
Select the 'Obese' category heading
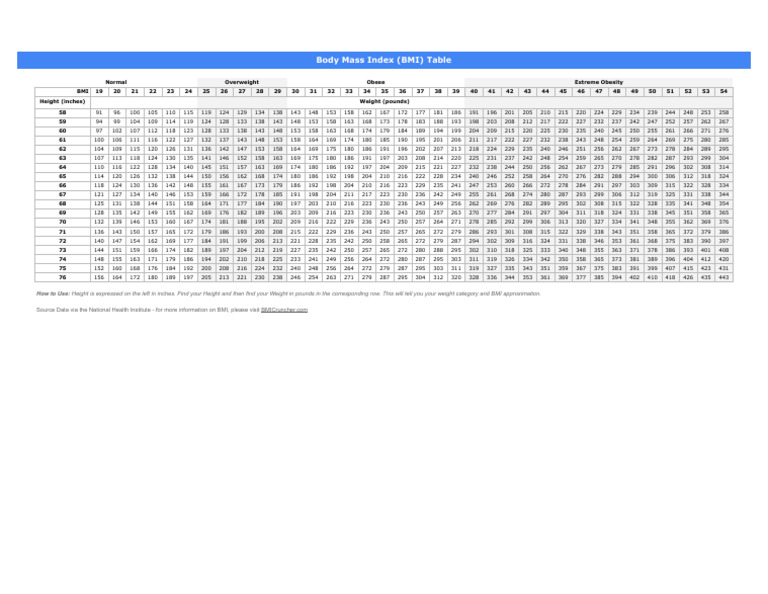click(x=376, y=82)
